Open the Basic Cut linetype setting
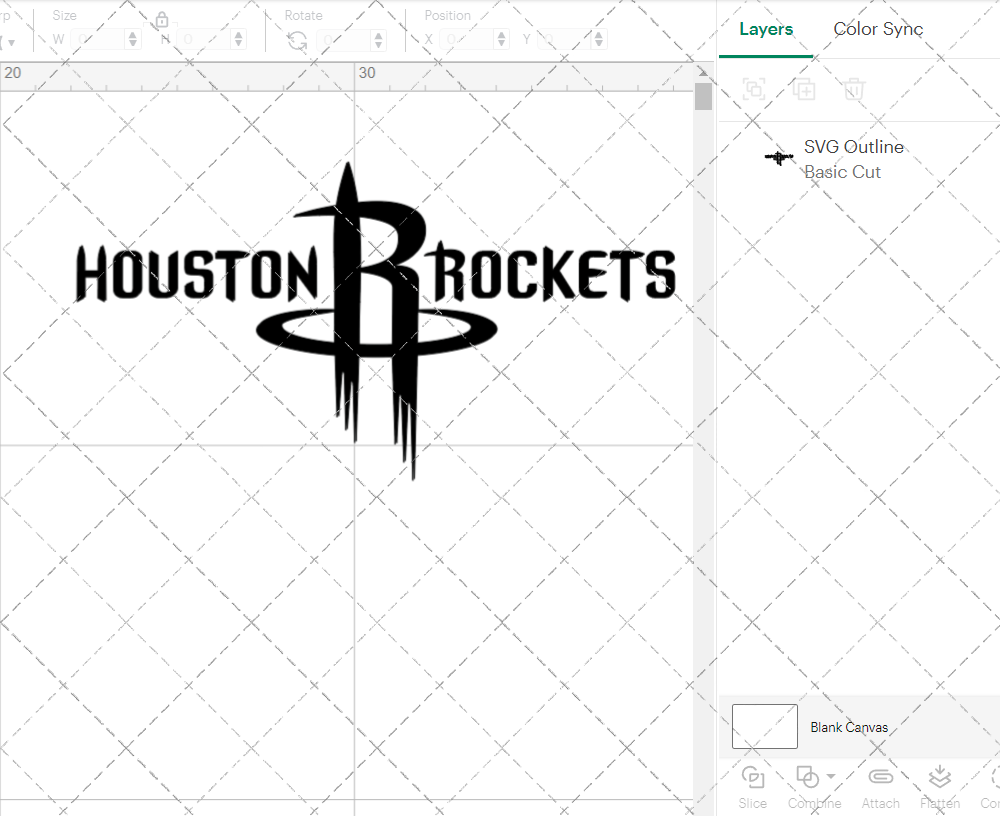This screenshot has width=1000, height=816. tap(843, 172)
